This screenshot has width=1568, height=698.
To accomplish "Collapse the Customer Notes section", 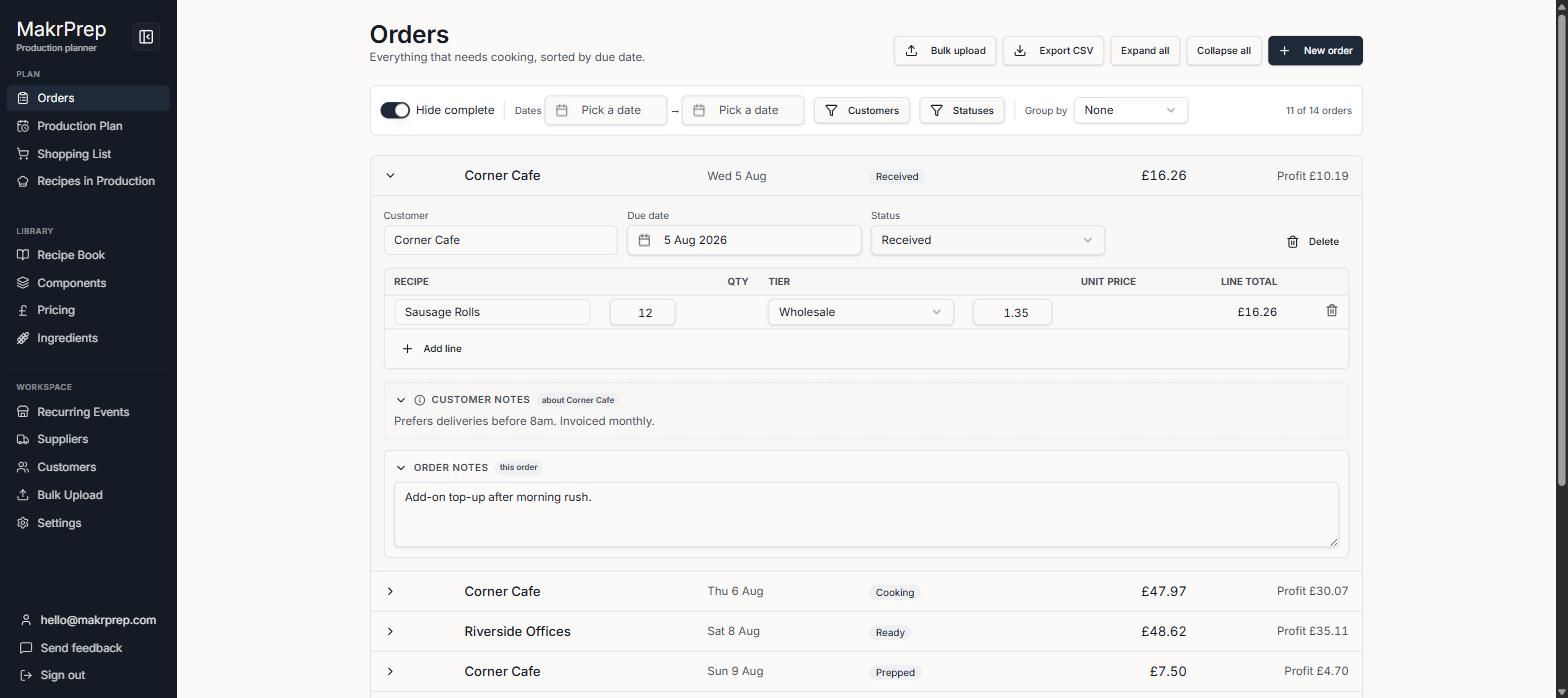I will tap(401, 400).
